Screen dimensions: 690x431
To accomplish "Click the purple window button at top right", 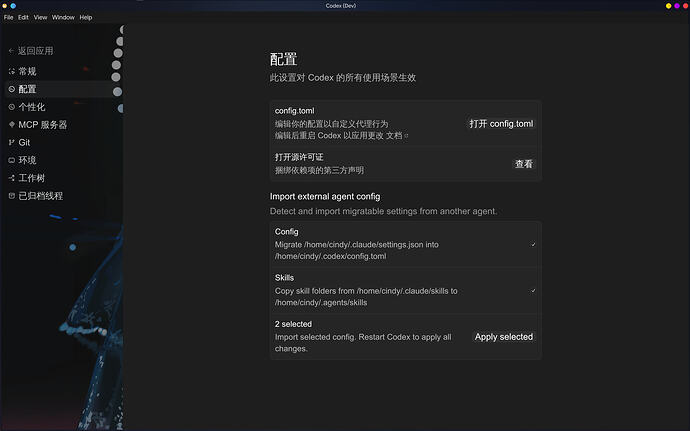I will (677, 6).
